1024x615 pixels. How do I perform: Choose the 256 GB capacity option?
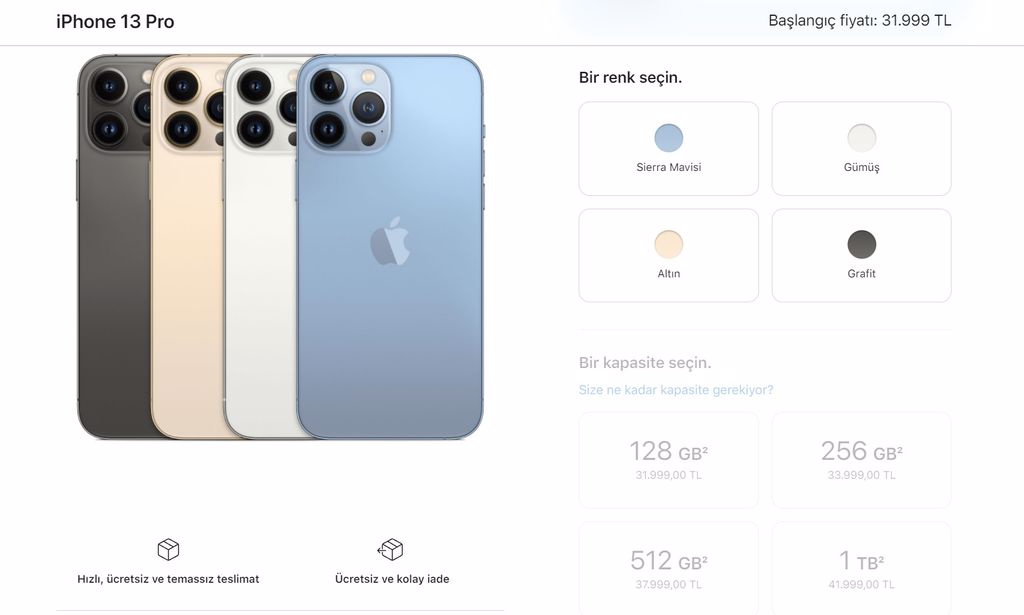pos(861,460)
